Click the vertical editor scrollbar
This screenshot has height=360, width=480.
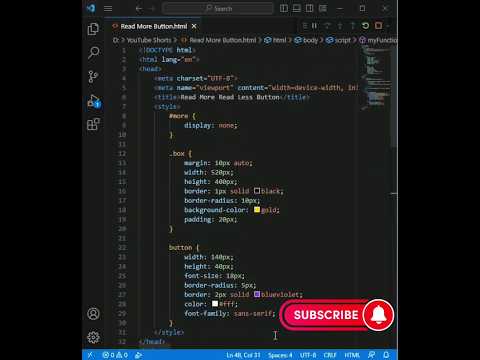pyautogui.click(x=394, y=97)
